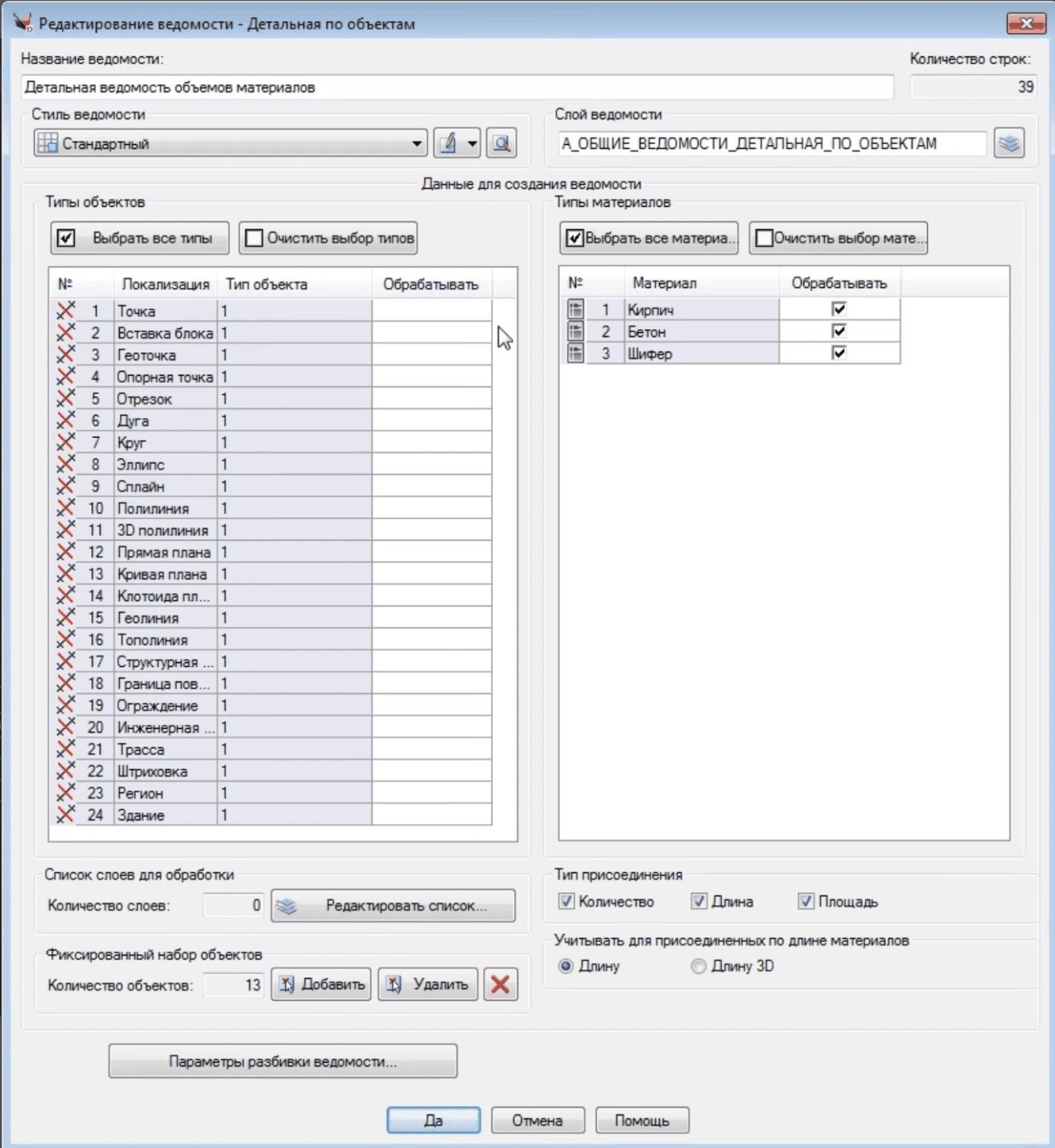Expand the style edit button dropdown arrow
Image resolution: width=1055 pixels, height=1148 pixels.
point(472,144)
